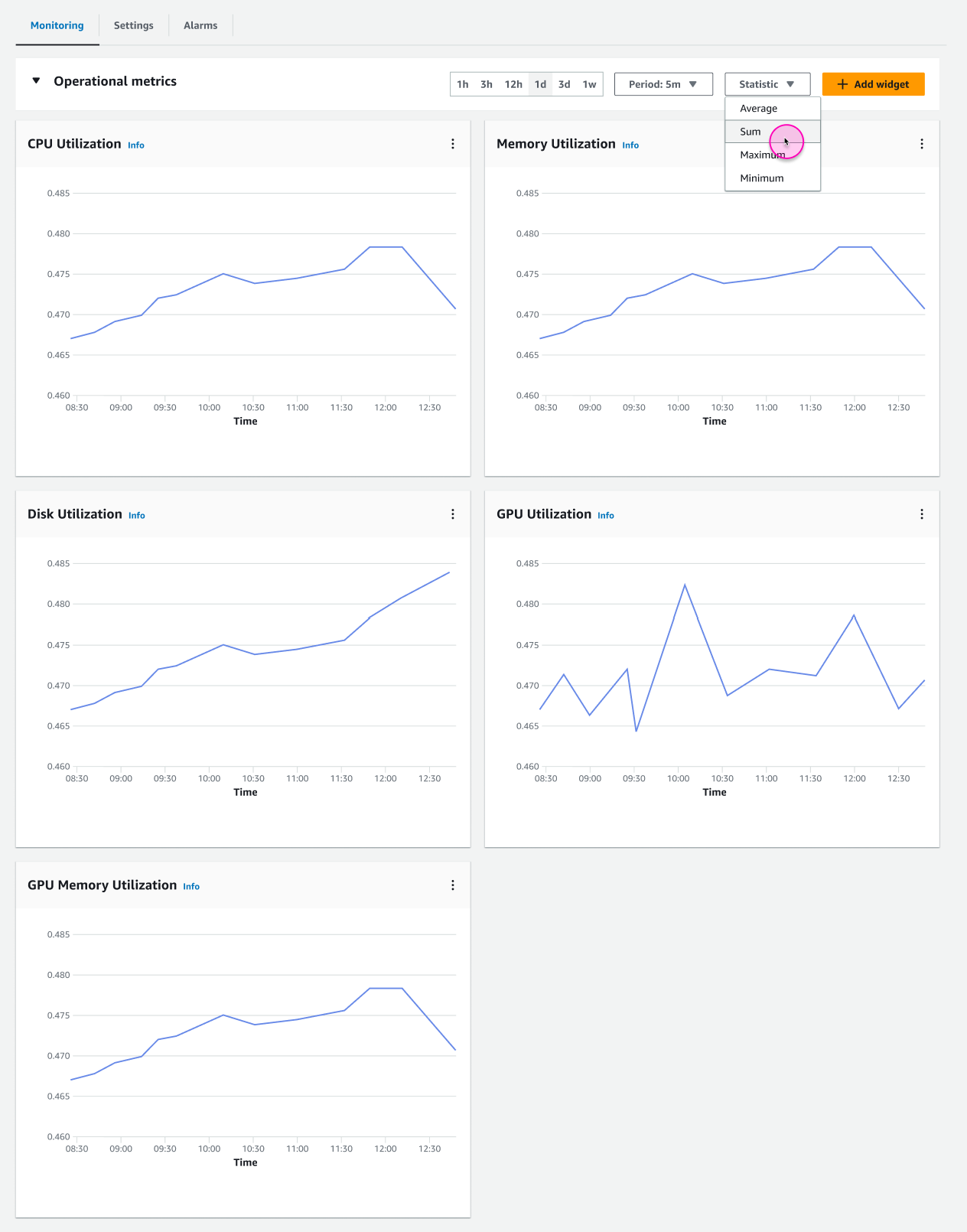Go to the Alarms tab

tap(200, 25)
